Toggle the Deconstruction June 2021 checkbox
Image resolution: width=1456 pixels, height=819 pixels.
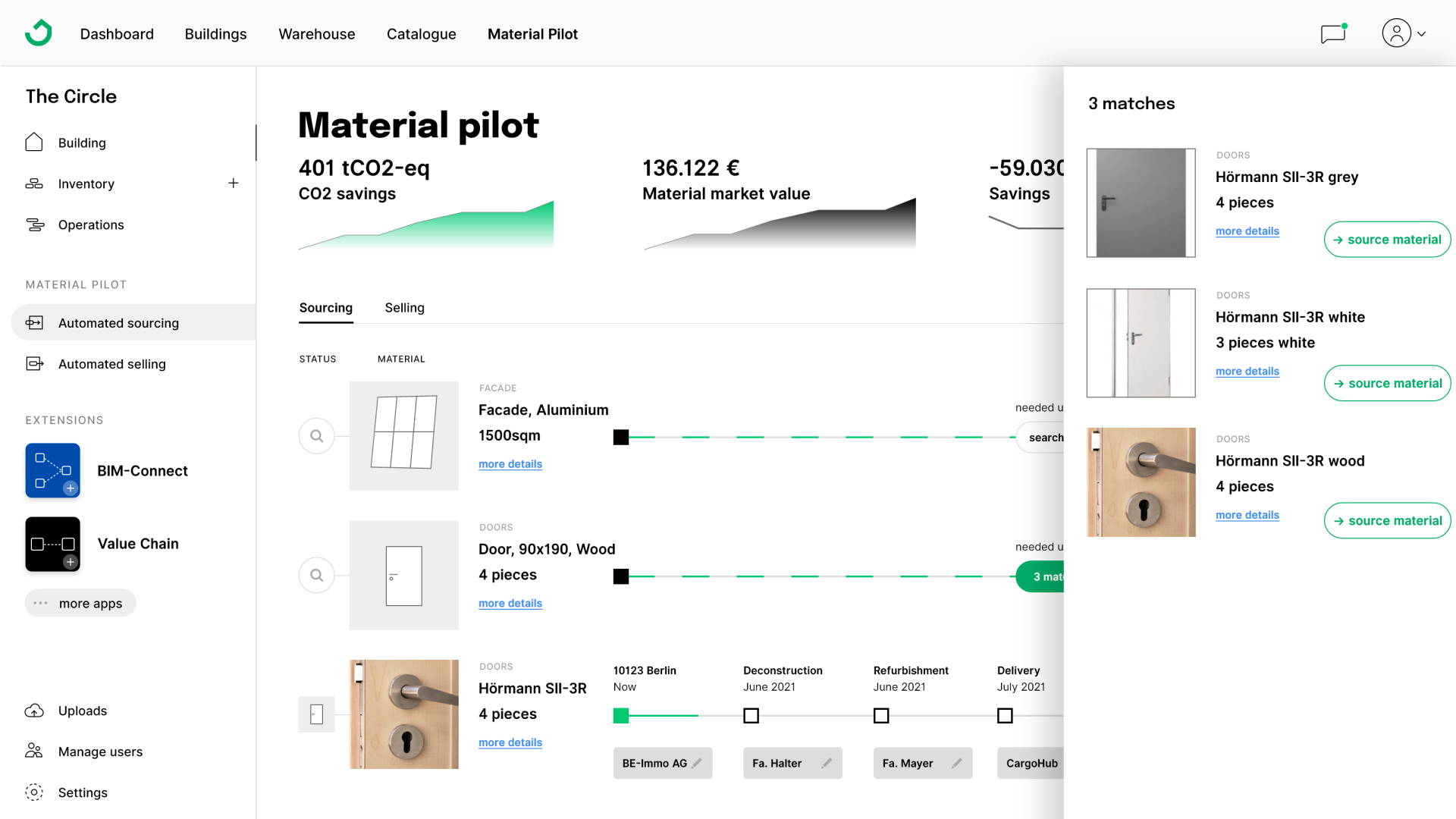[x=751, y=715]
